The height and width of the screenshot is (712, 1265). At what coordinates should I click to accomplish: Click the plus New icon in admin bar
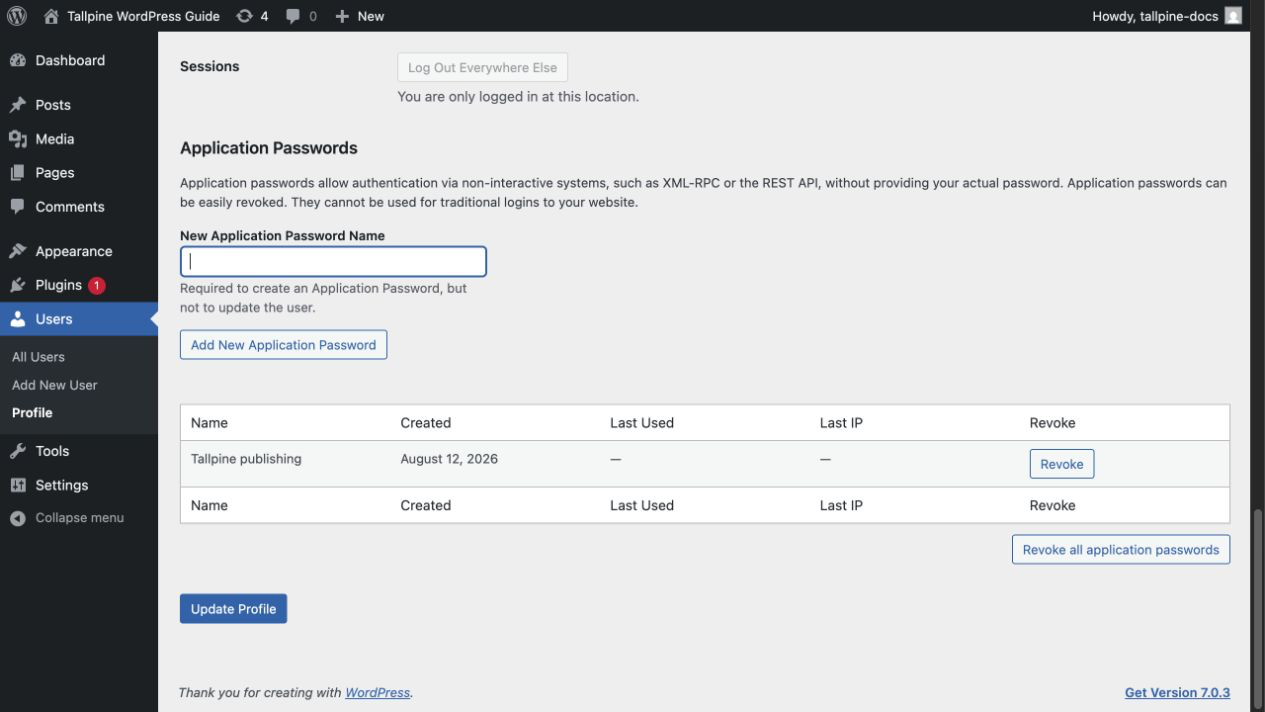[x=342, y=16]
